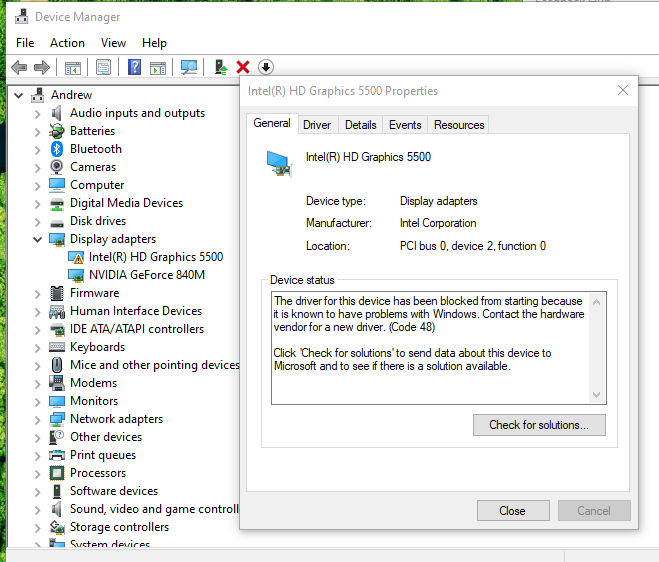Switch to the Driver tab
Screen dimensions: 659x562
(317, 125)
